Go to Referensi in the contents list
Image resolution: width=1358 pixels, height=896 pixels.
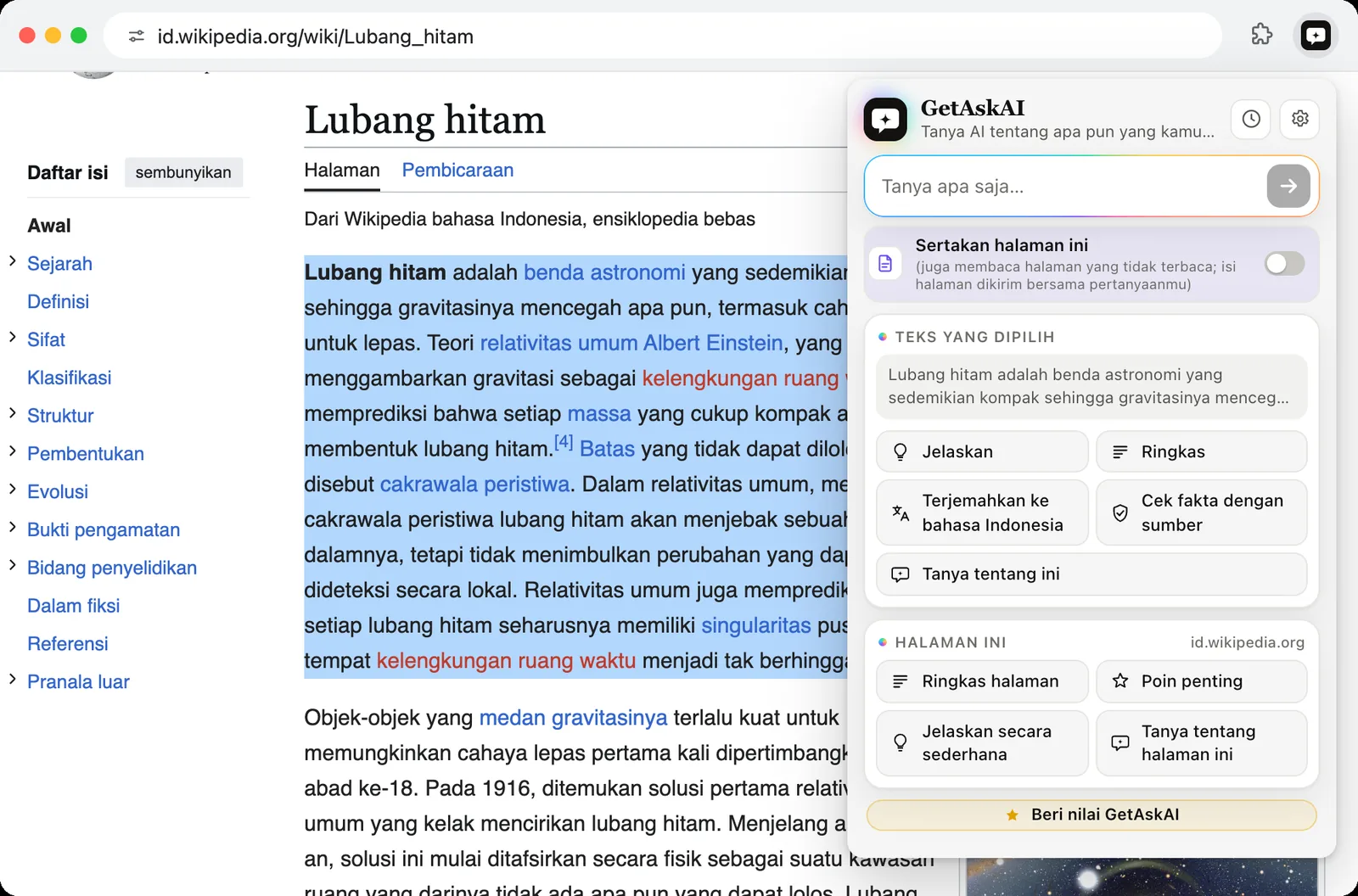tap(68, 644)
